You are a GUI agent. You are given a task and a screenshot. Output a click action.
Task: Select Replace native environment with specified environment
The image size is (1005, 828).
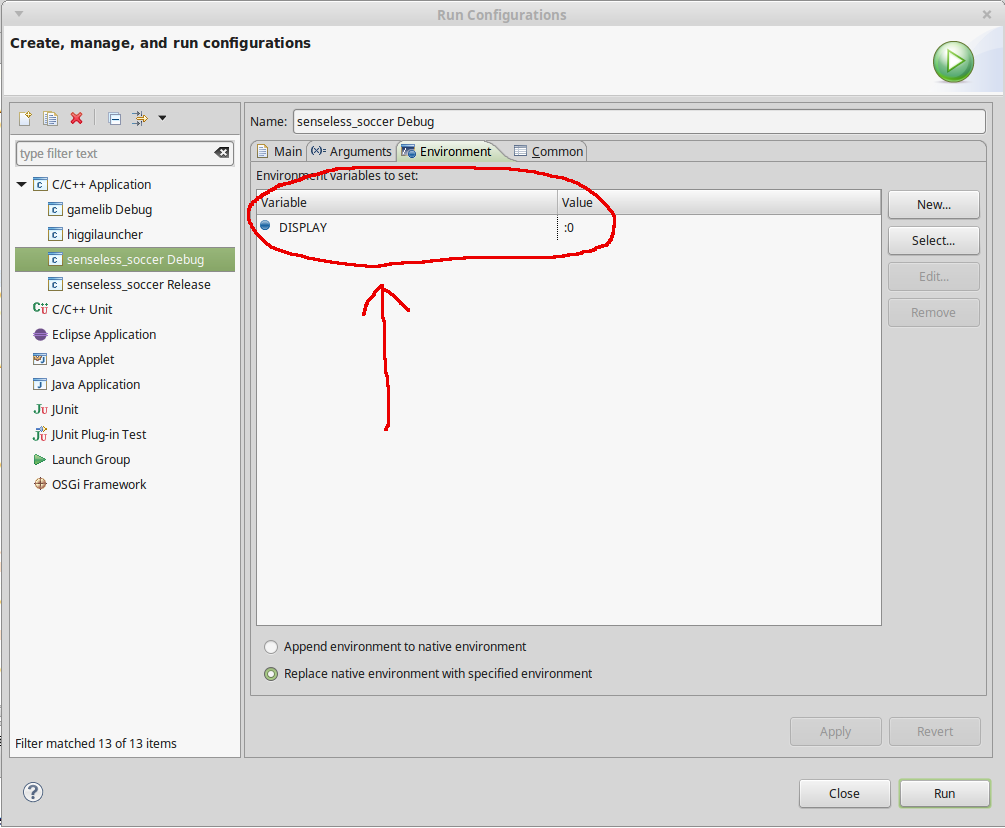(270, 674)
